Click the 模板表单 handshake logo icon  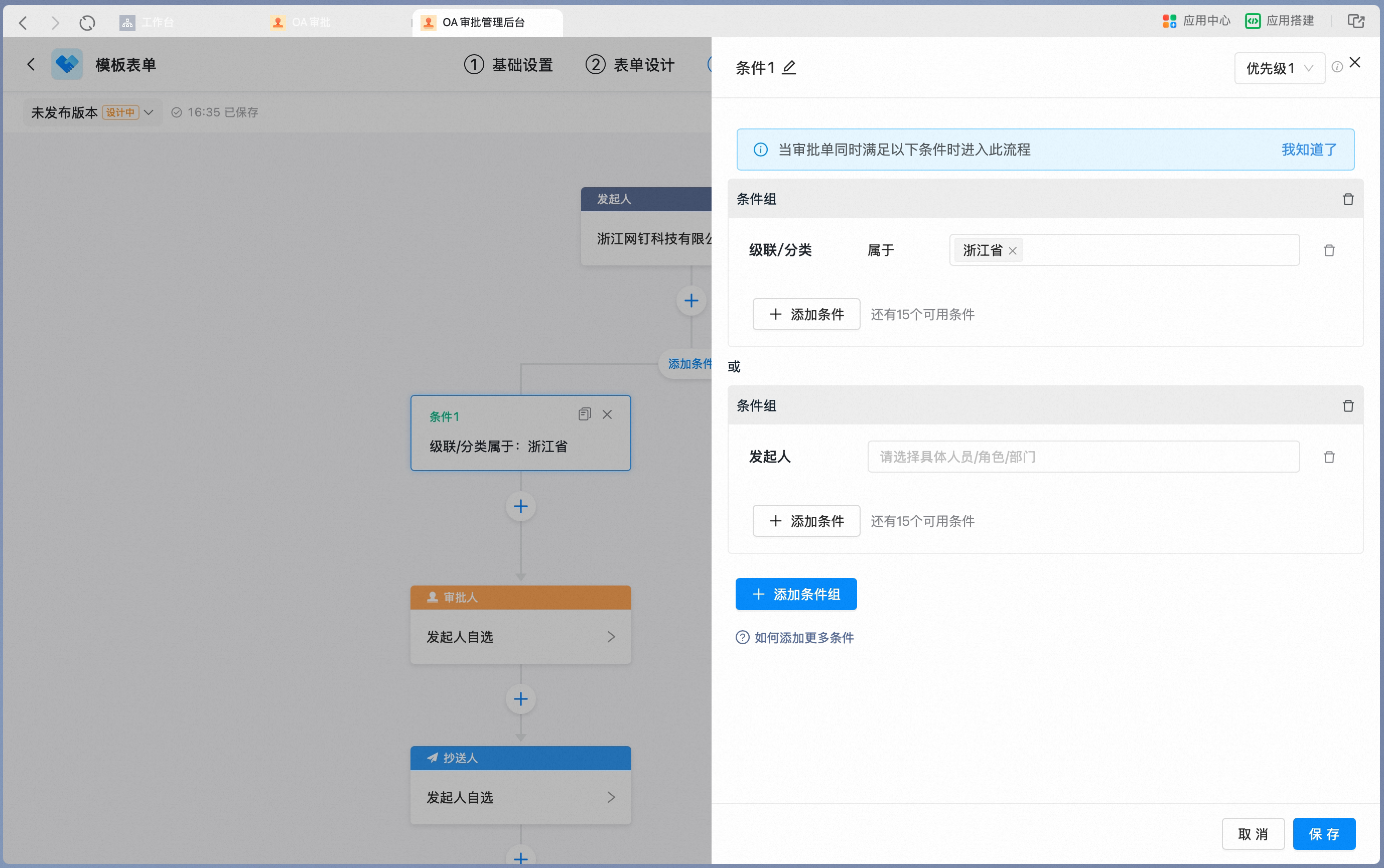click(x=67, y=64)
